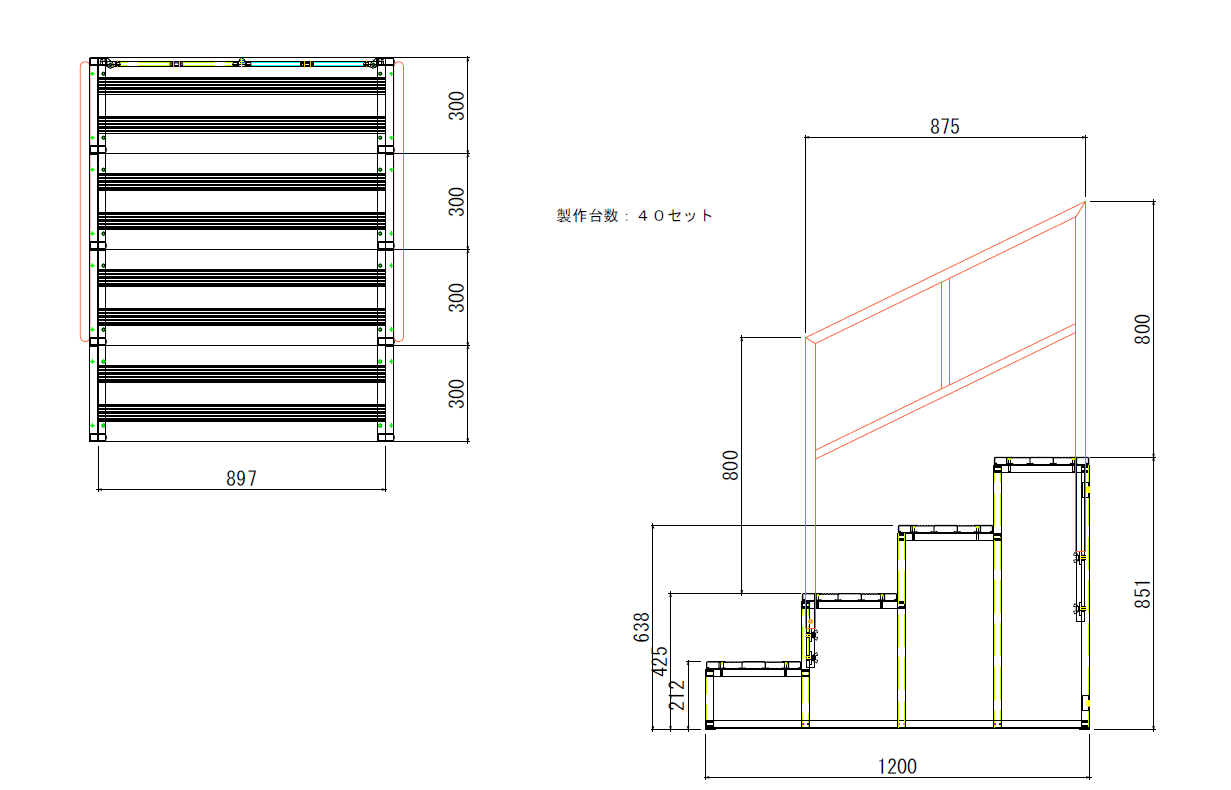The image size is (1231, 790).
Task: Select the red handrail outline on plan view's right
Action: pos(402,200)
